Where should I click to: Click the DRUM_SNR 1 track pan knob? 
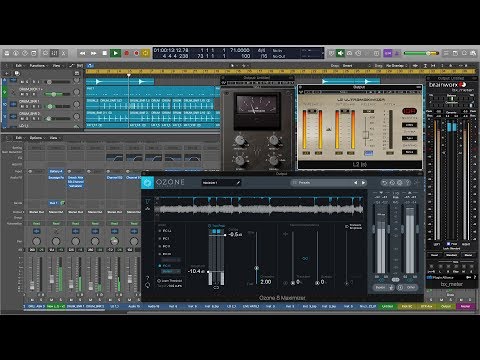tap(77, 104)
